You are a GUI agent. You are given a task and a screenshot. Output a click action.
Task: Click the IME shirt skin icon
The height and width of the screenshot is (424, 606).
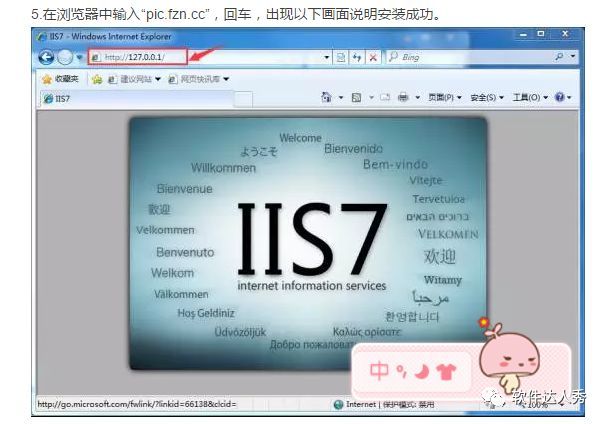(446, 371)
